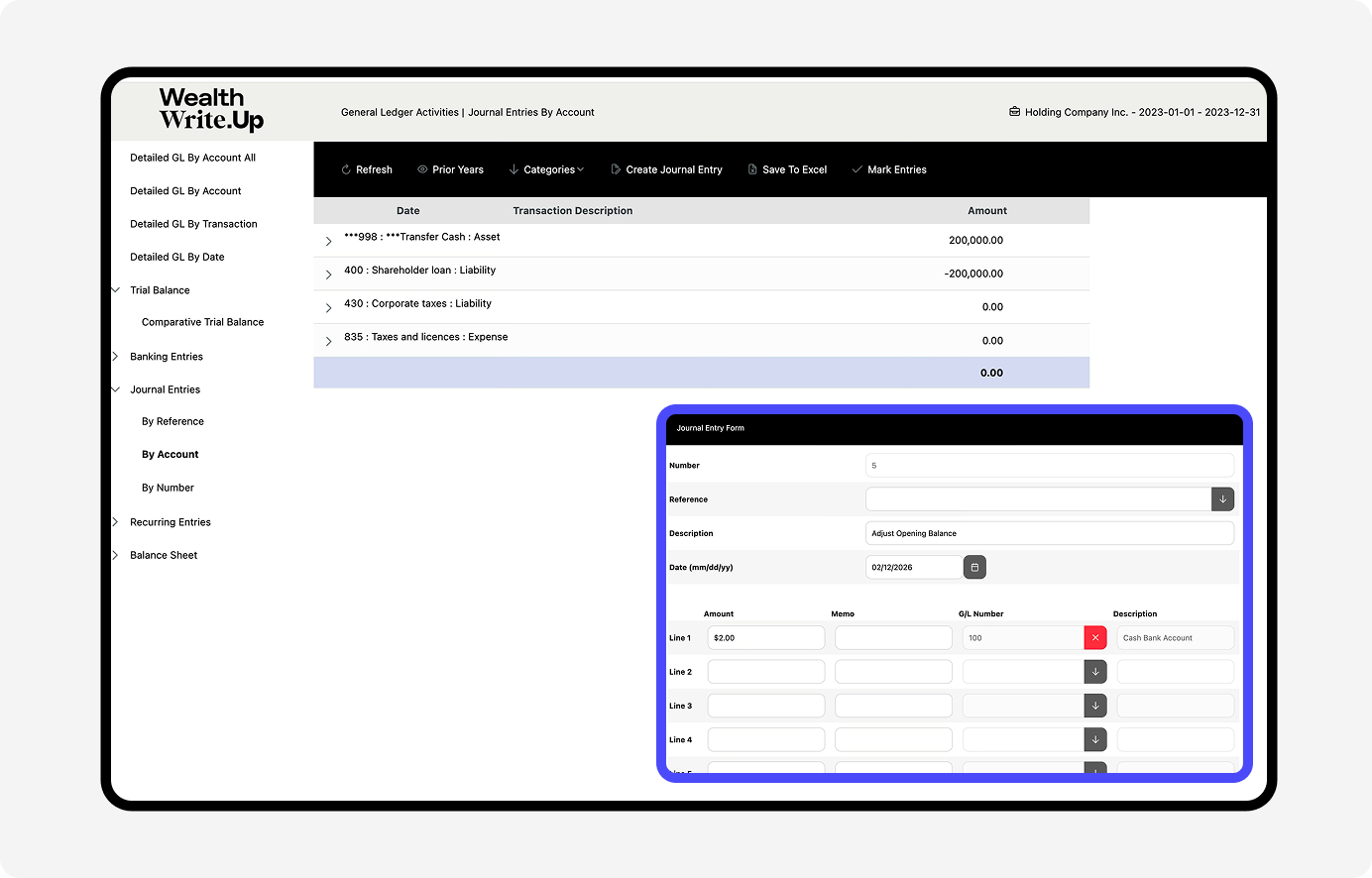Click the Mark Entries checkmark icon
Image resolution: width=1372 pixels, height=878 pixels.
pos(857,169)
